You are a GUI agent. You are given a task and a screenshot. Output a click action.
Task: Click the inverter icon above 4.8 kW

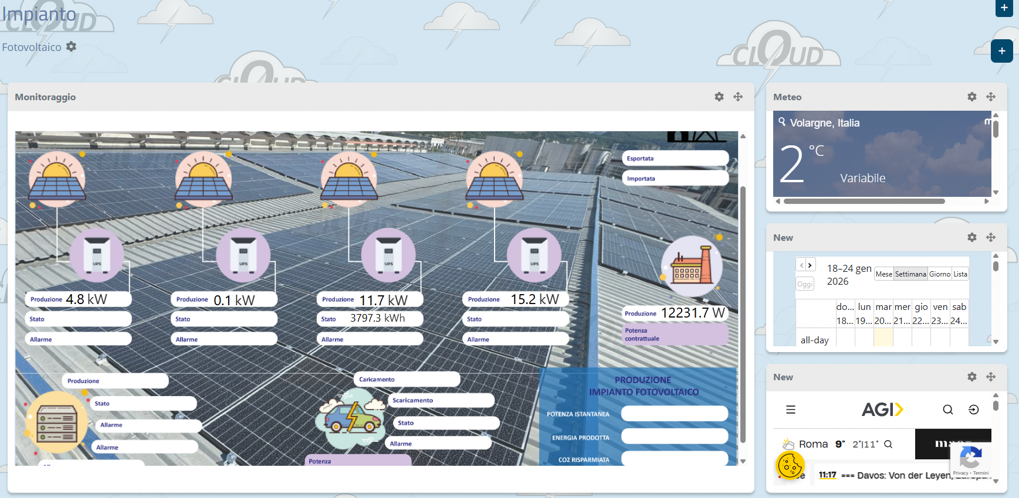[96, 255]
